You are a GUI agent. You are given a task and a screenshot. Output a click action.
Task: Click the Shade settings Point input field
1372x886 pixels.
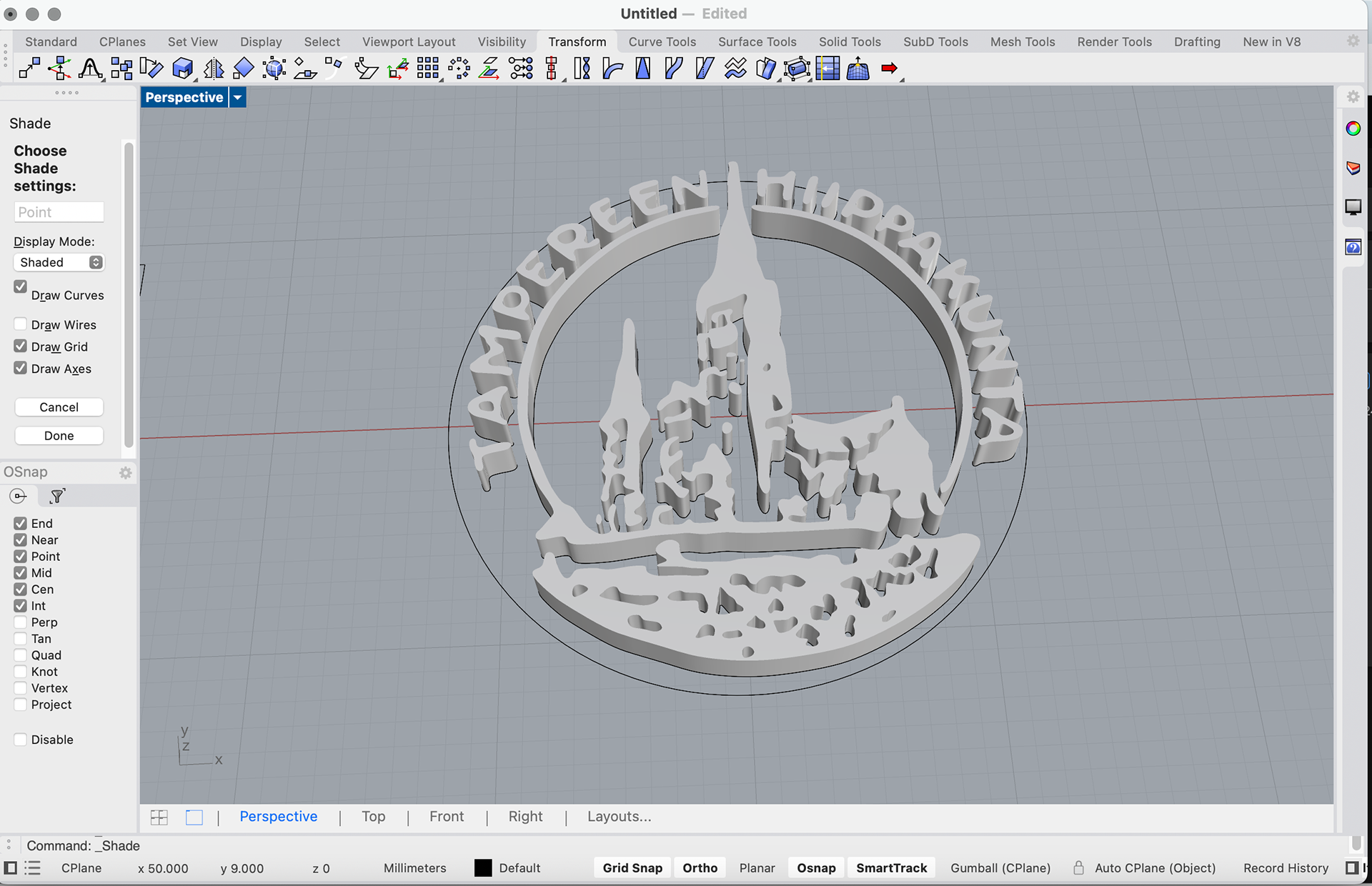[x=59, y=212]
